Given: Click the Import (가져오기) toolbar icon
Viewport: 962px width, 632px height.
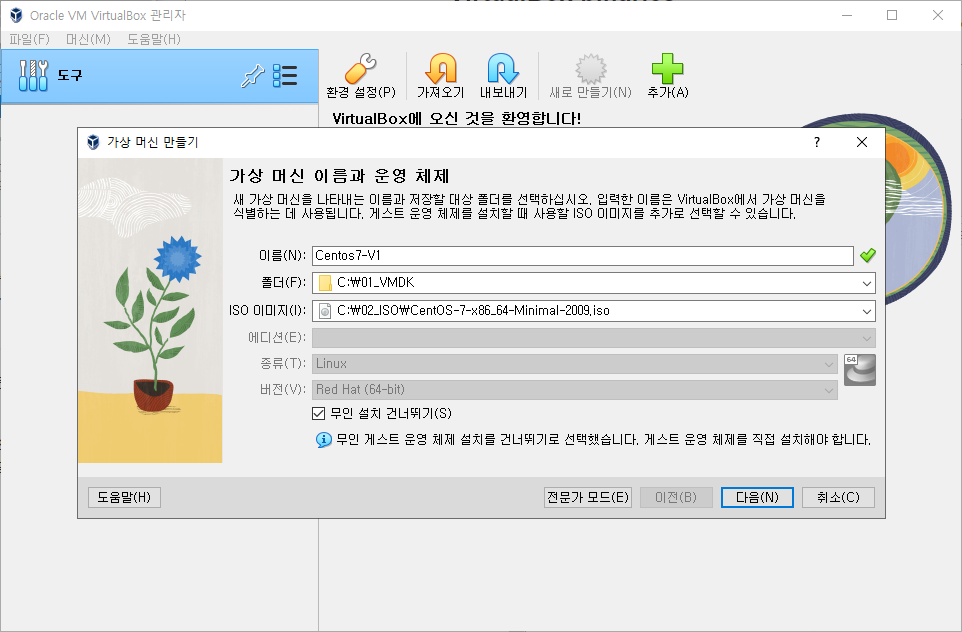Looking at the screenshot, I should [441, 69].
